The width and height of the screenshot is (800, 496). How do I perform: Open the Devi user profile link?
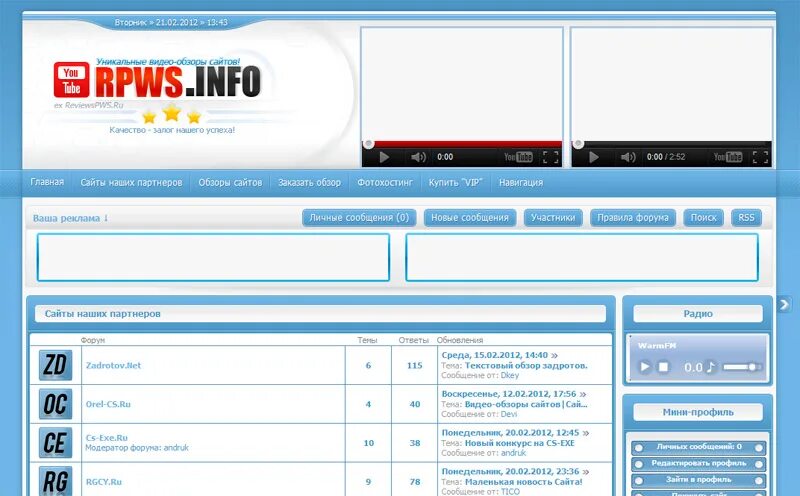[x=509, y=414]
